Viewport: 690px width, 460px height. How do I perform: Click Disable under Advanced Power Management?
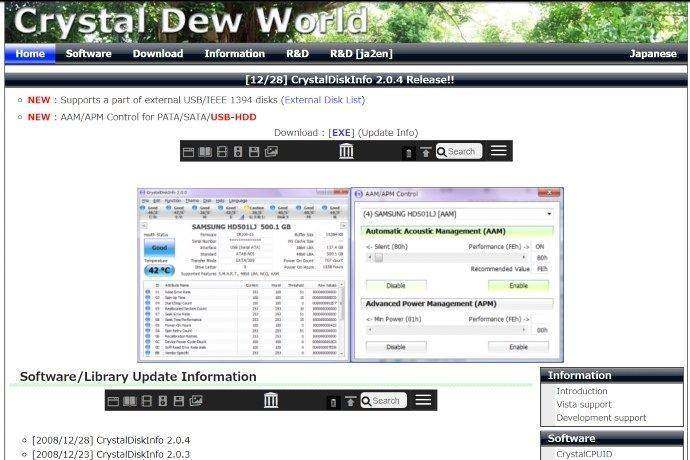(396, 347)
